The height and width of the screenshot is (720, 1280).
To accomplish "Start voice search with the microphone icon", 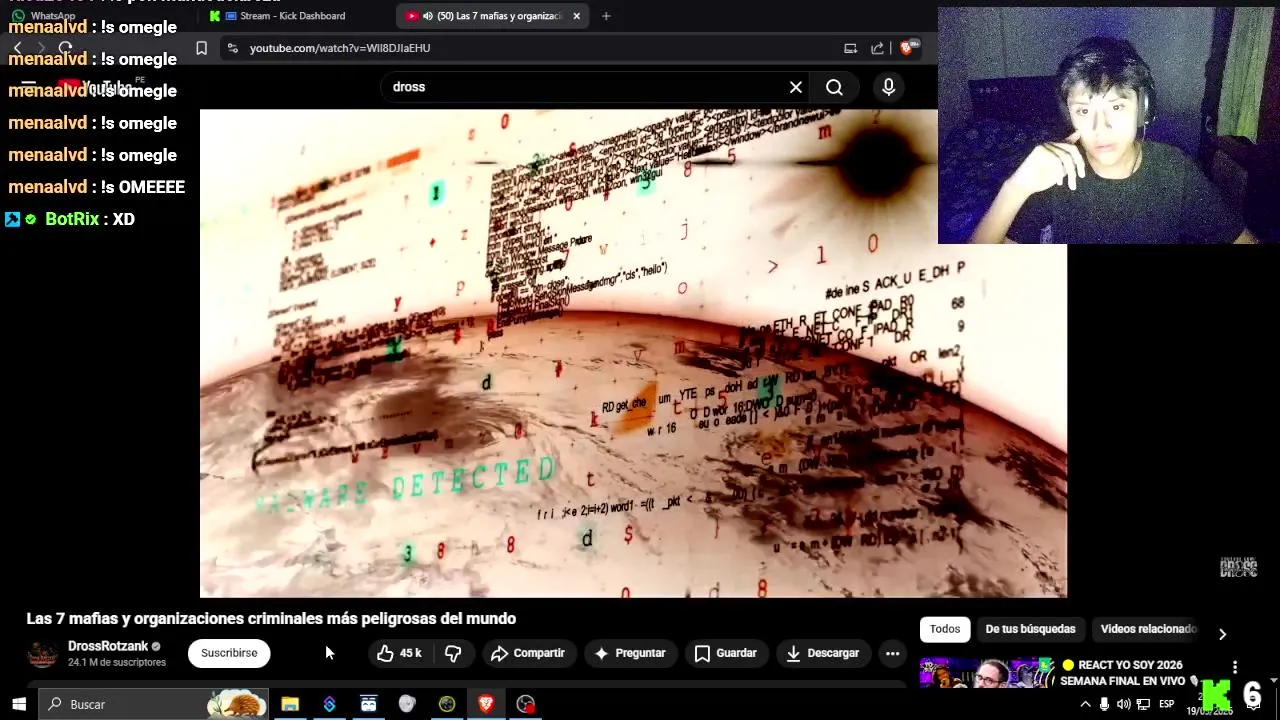I will pos(888,87).
